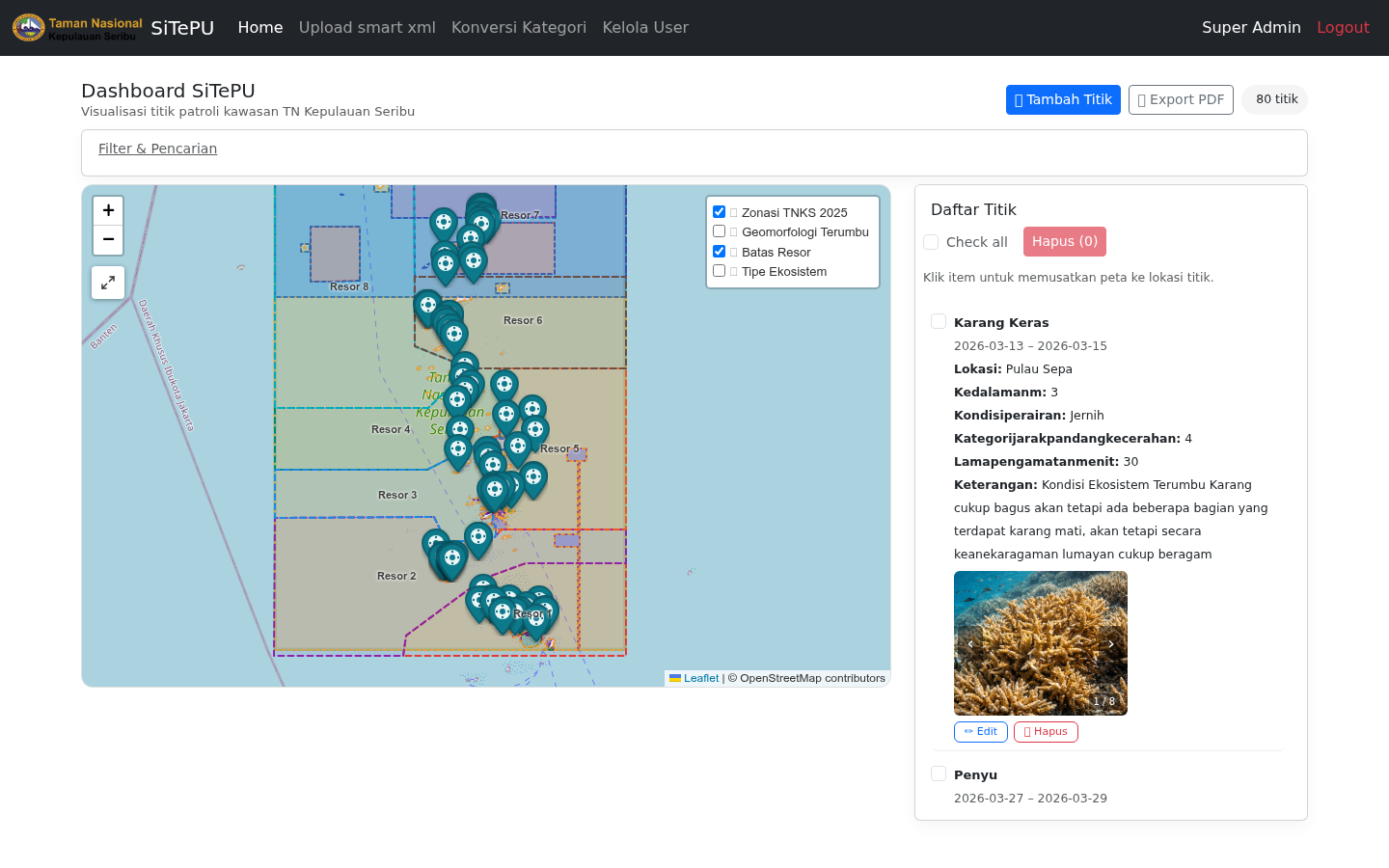Screen dimensions: 1389x868
Task: Toggle the map fullscreen icon
Action: coord(108,283)
